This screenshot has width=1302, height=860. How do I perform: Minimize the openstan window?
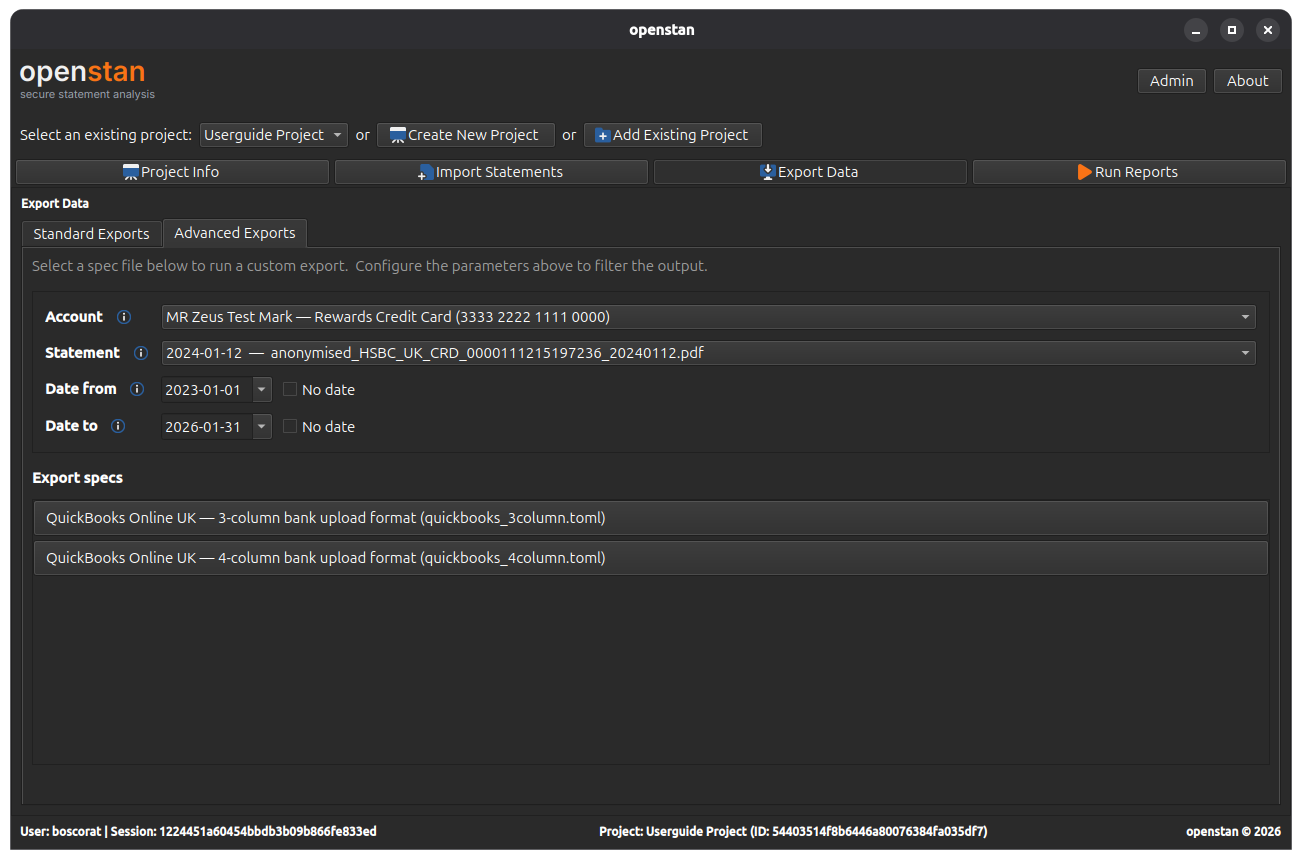tap(1196, 30)
